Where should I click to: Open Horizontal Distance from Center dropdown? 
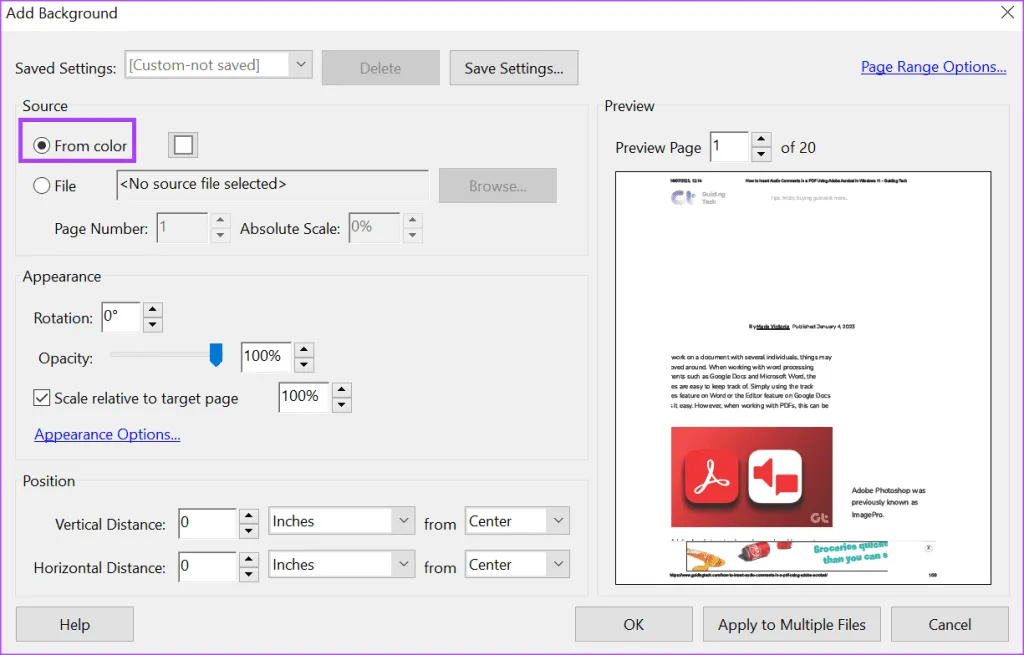click(x=557, y=565)
